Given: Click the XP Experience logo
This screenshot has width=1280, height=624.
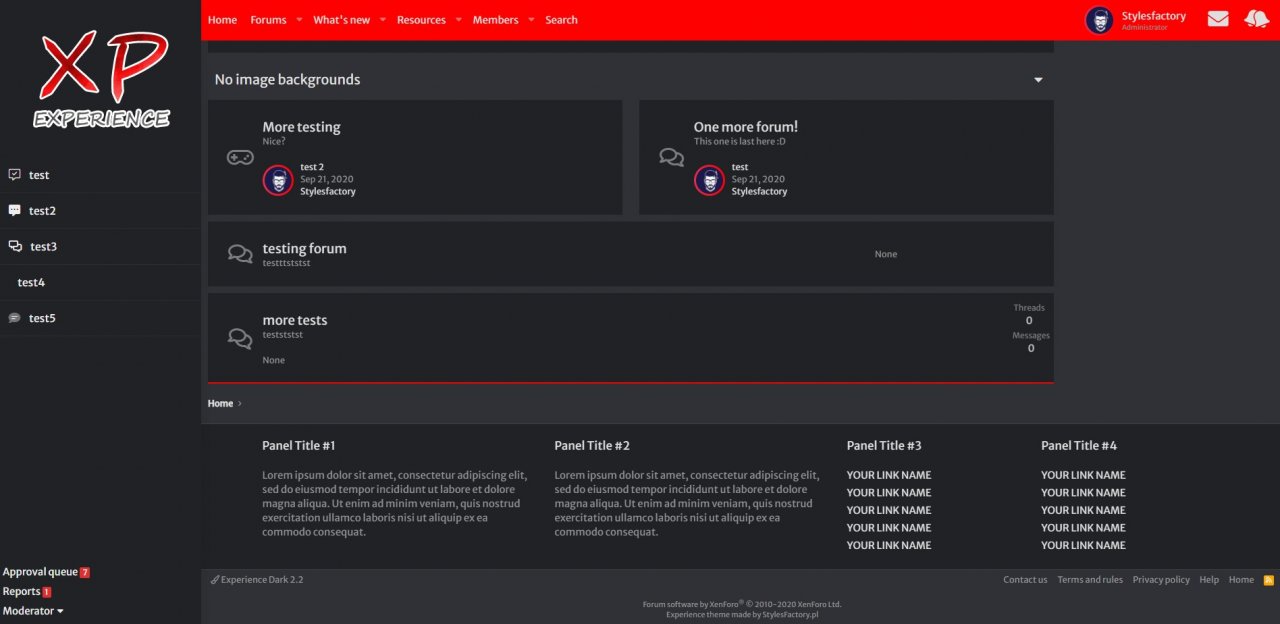Looking at the screenshot, I should (101, 80).
